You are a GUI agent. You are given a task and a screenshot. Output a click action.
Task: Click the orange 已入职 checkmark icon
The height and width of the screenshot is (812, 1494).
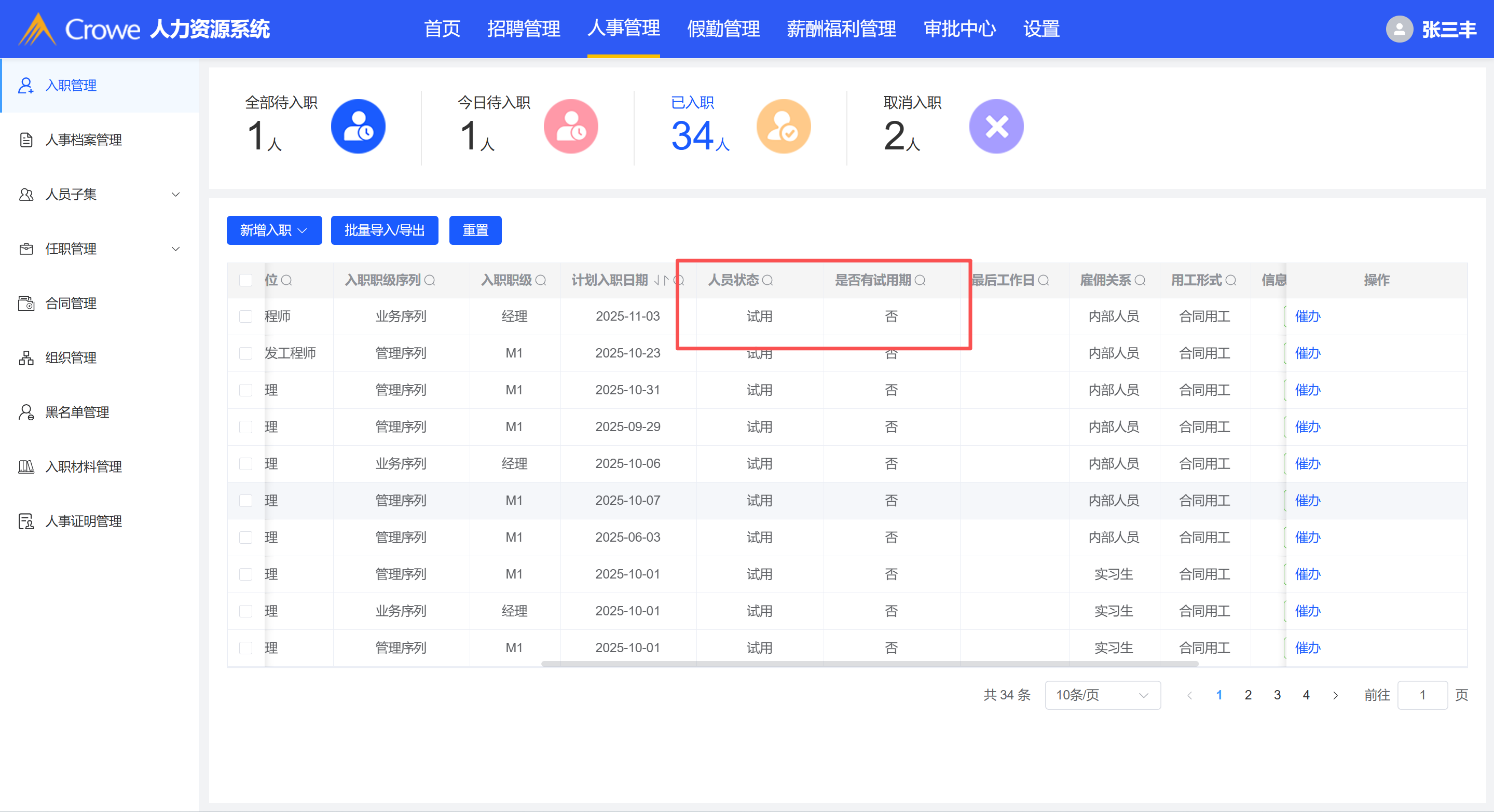pos(783,127)
